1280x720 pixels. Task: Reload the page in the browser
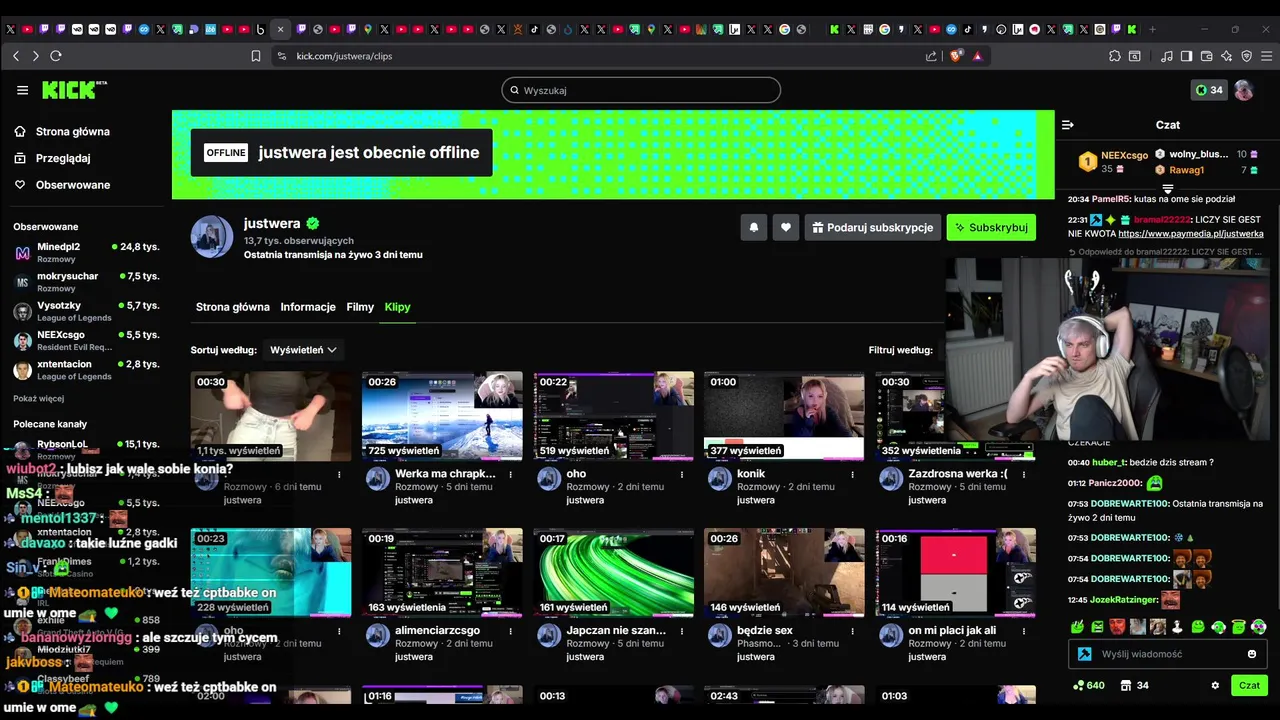56,56
